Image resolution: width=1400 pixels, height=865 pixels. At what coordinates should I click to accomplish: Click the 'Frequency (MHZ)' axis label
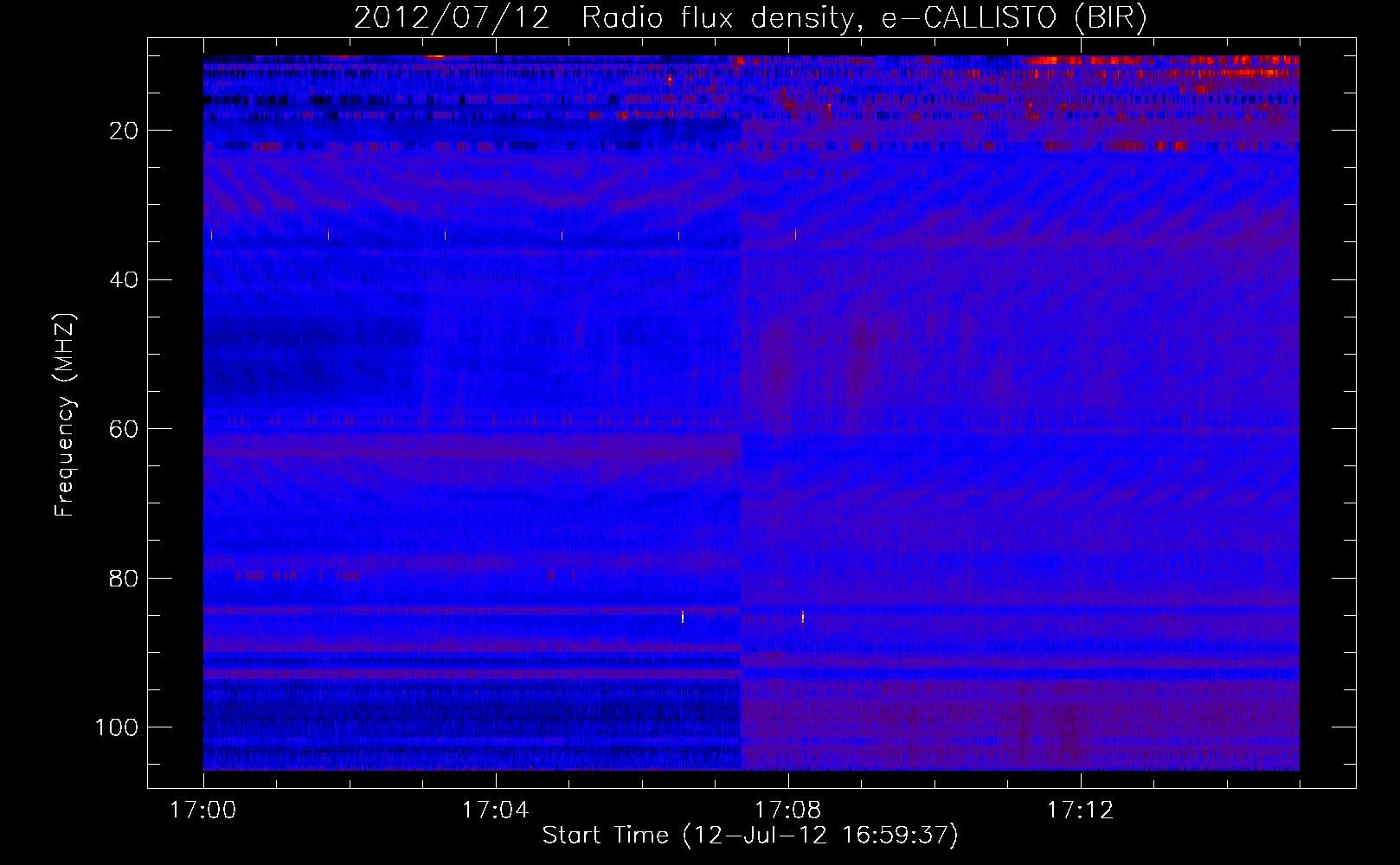(65, 414)
